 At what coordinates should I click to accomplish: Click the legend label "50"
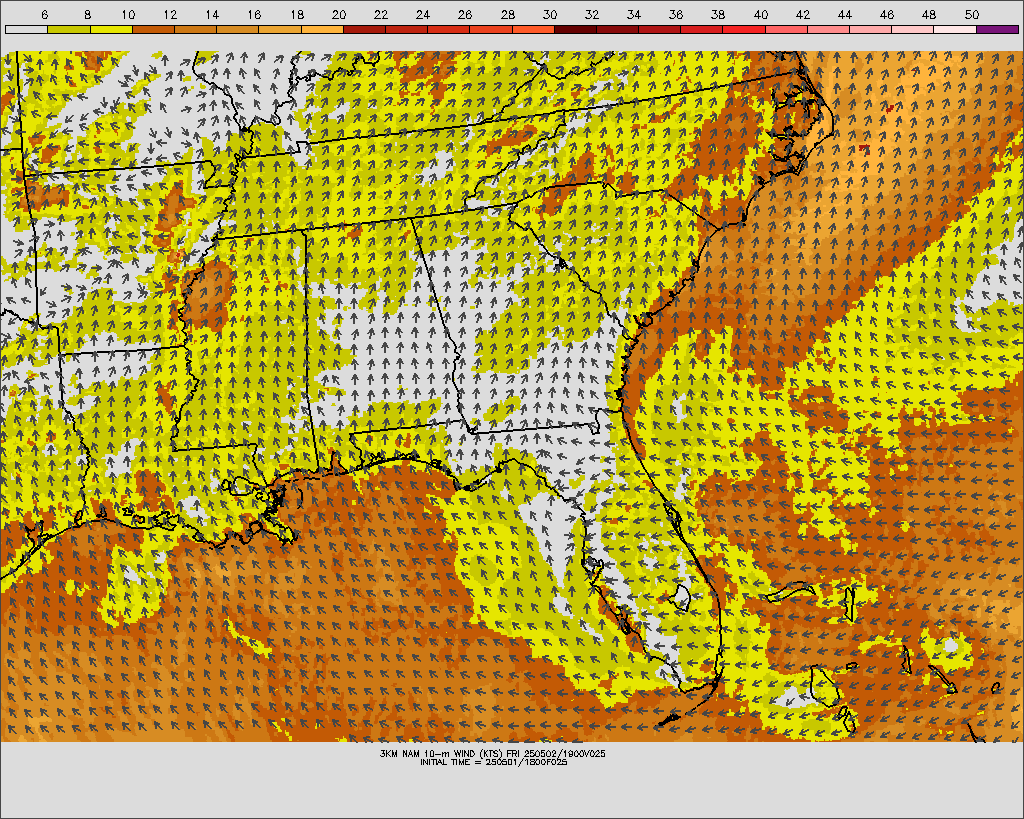(971, 15)
